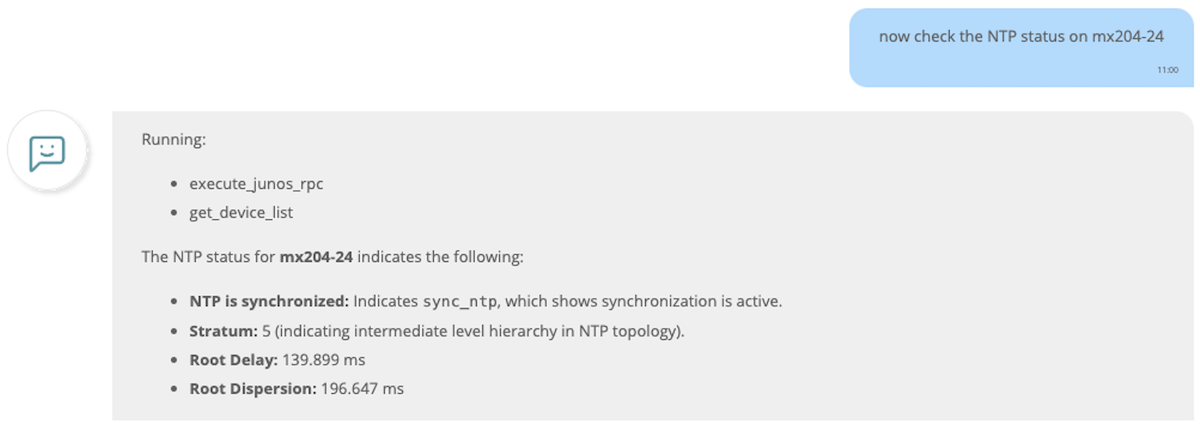Click the "Stratum:" bold label
Viewport: 1200px width, 426px height.
(x=223, y=331)
